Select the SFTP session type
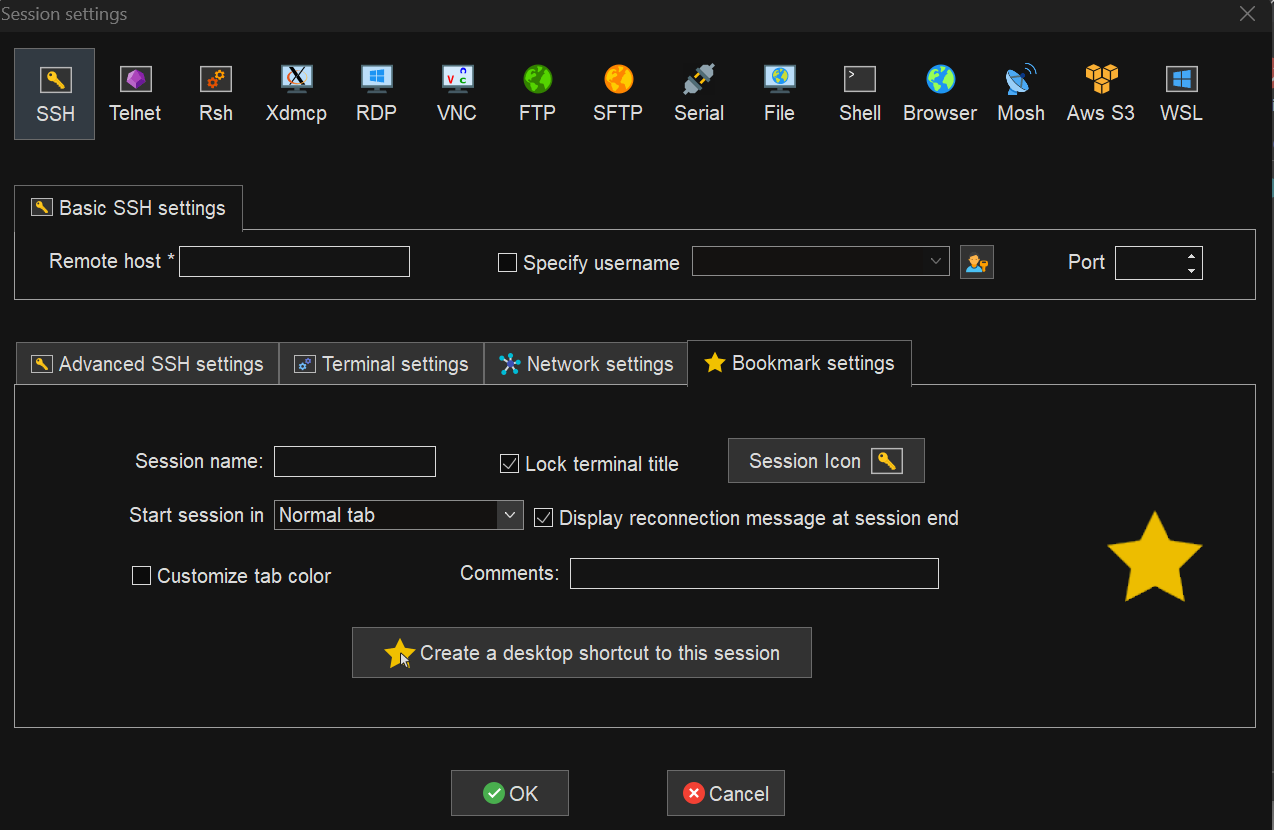This screenshot has width=1274, height=830. click(x=617, y=93)
